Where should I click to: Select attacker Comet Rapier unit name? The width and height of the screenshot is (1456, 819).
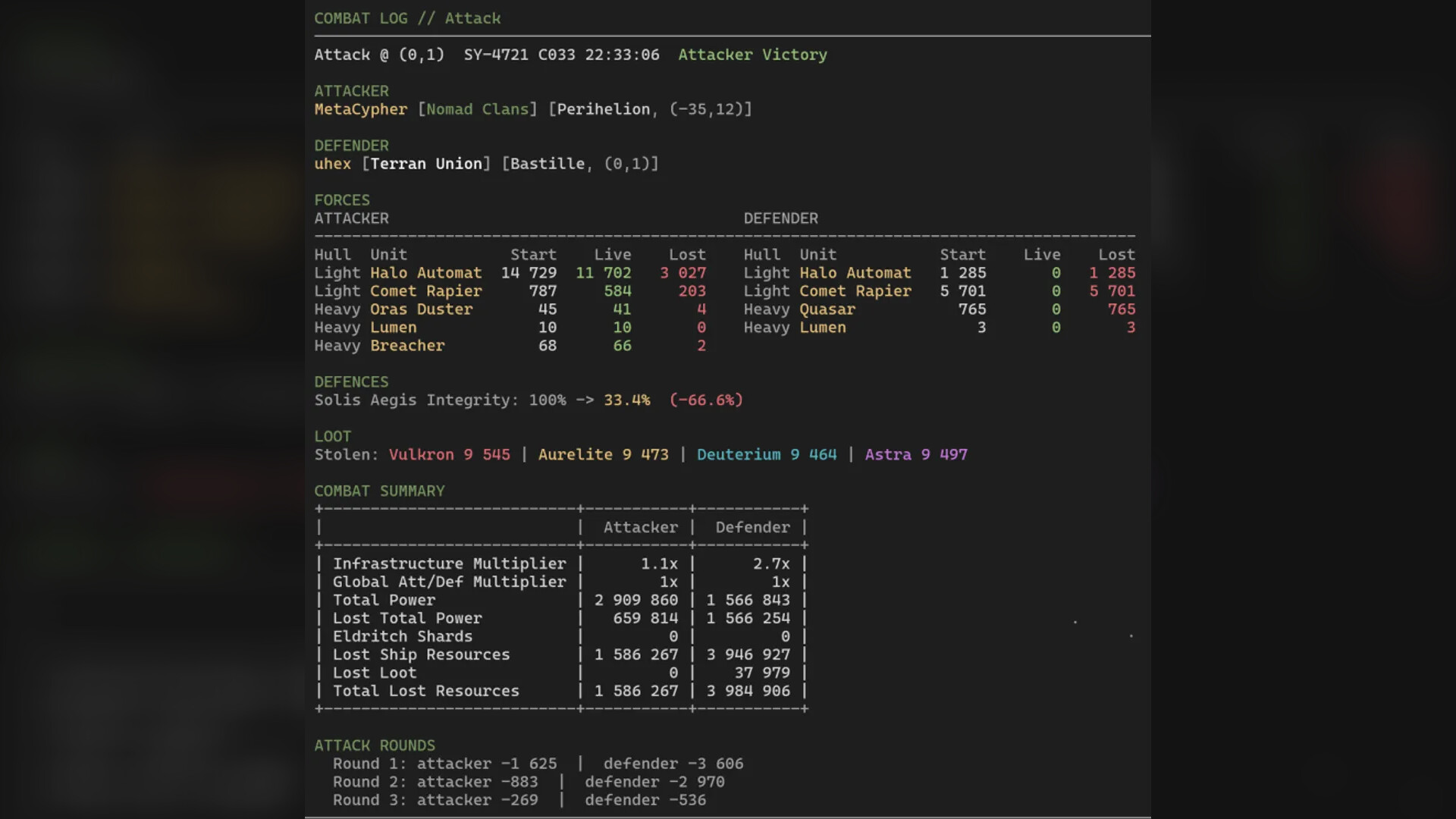pyautogui.click(x=426, y=291)
